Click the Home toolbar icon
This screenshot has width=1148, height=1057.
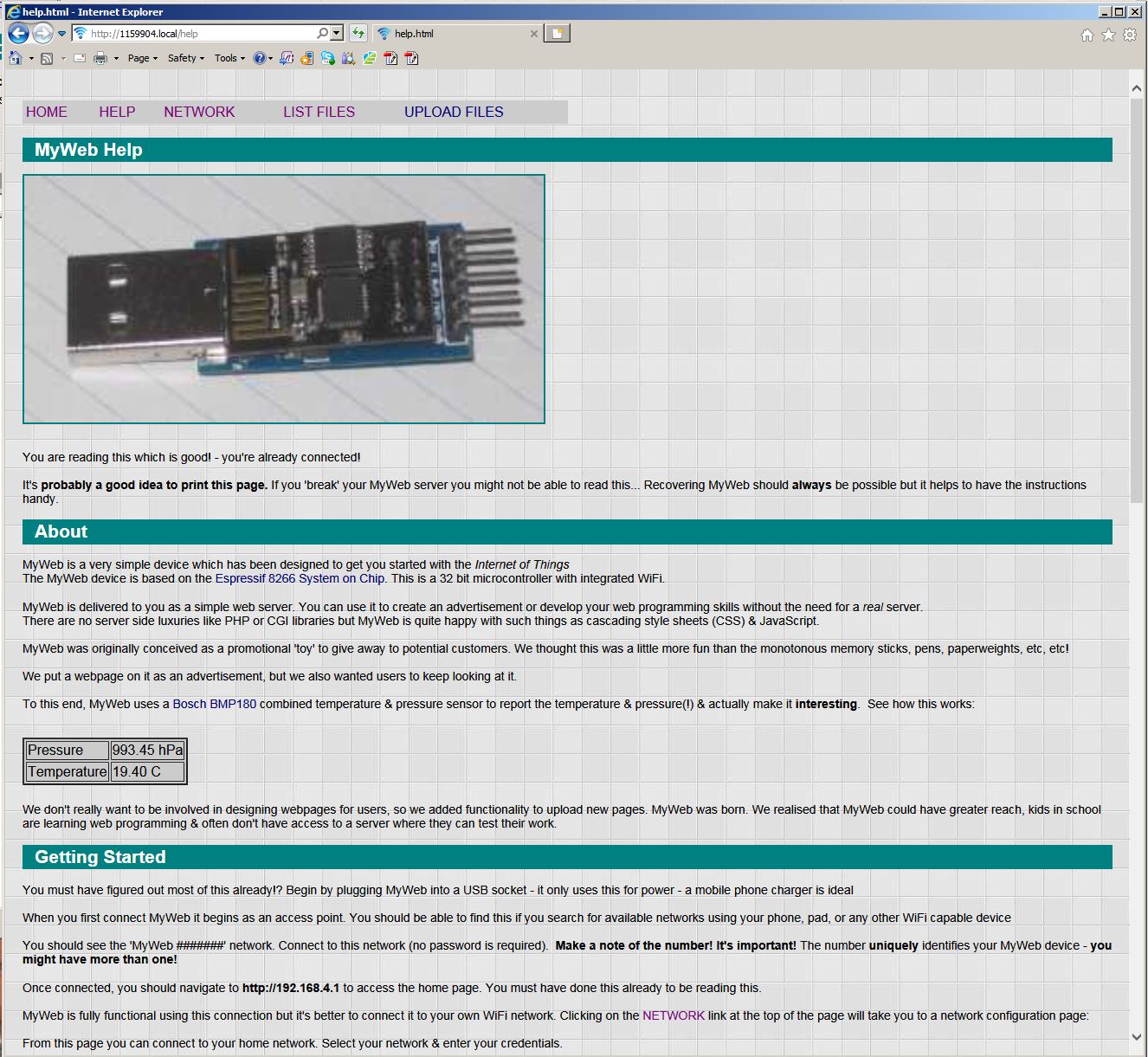click(x=16, y=58)
